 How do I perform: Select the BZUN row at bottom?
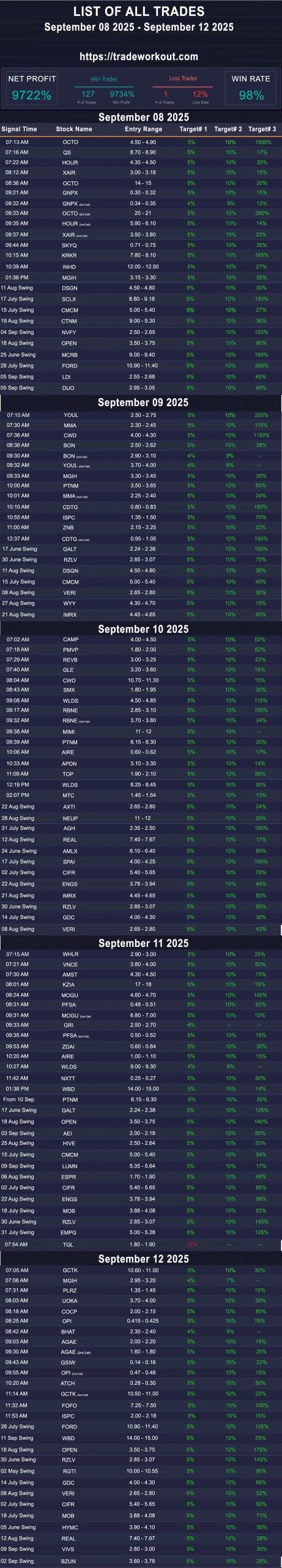[x=141, y=1561]
